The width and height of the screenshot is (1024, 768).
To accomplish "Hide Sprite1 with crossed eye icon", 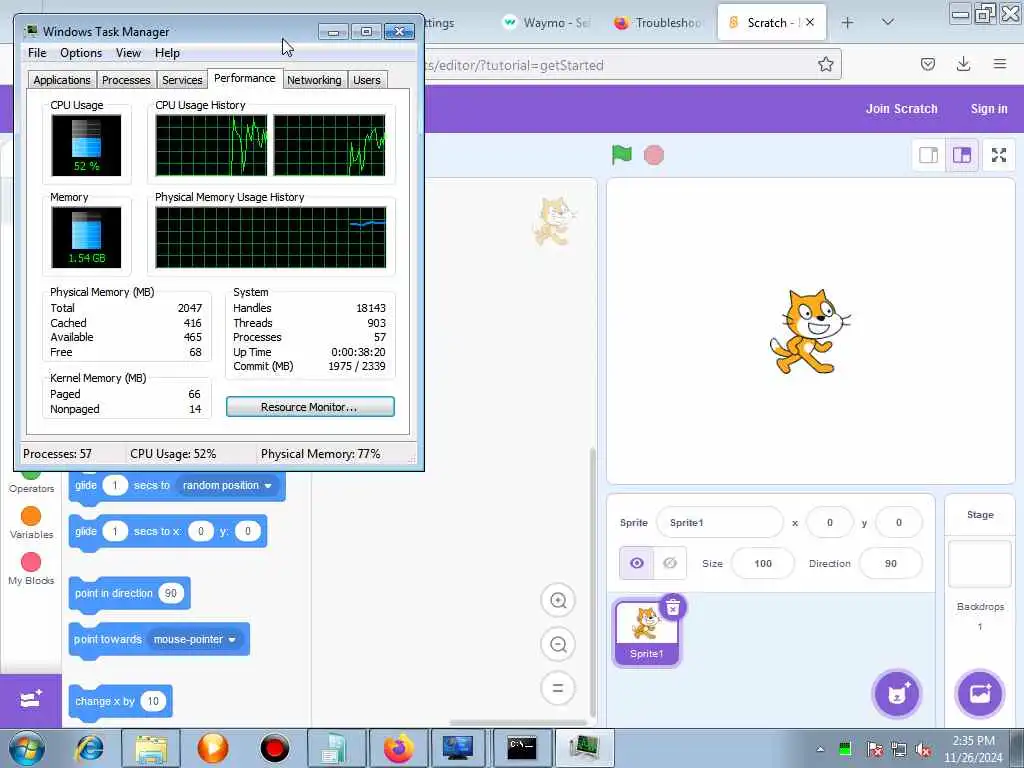I will pyautogui.click(x=670, y=563).
